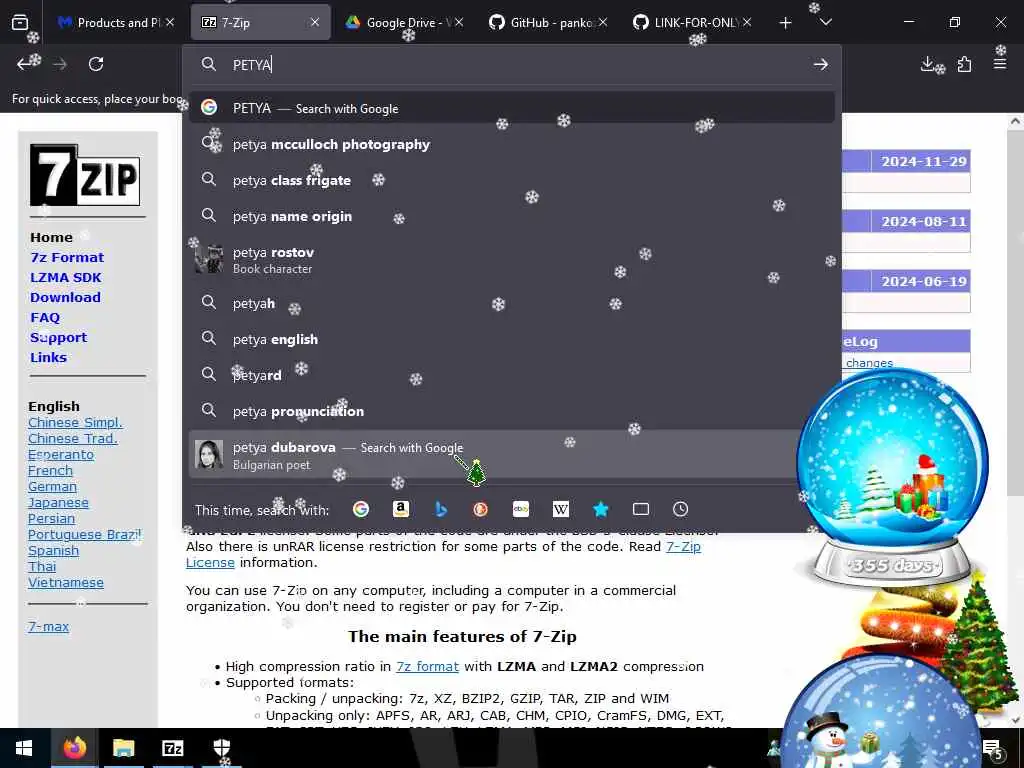Switch to the LINK-FOR-ONLY tab
This screenshot has width=1024, height=768.
[x=692, y=22]
